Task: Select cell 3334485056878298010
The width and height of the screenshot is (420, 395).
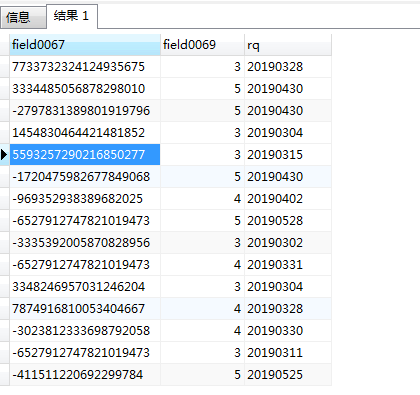Action: (x=85, y=89)
